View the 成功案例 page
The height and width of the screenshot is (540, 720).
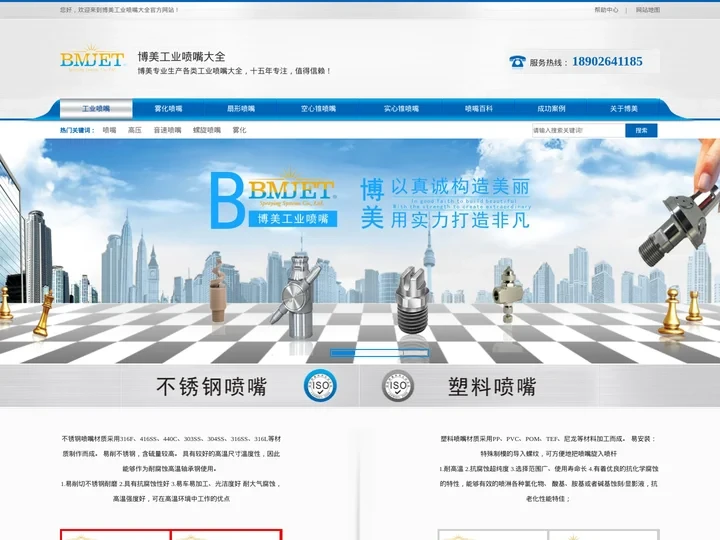tap(551, 109)
